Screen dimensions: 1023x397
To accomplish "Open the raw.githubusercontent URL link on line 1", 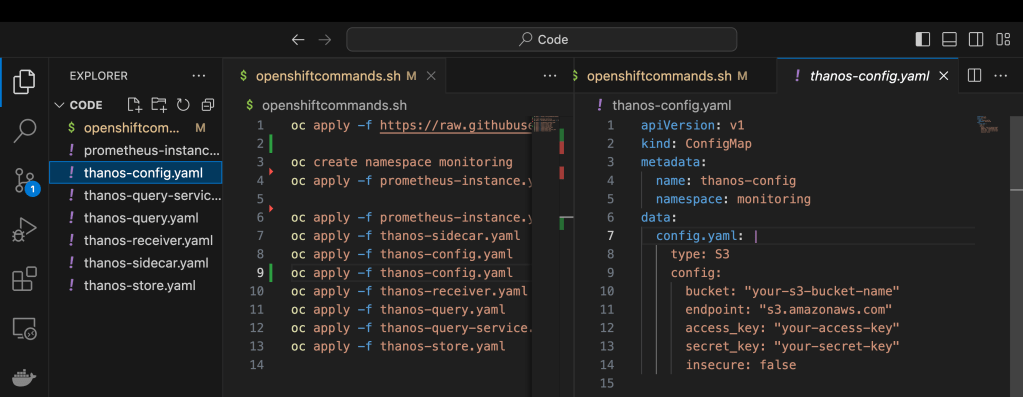I will tap(457, 125).
